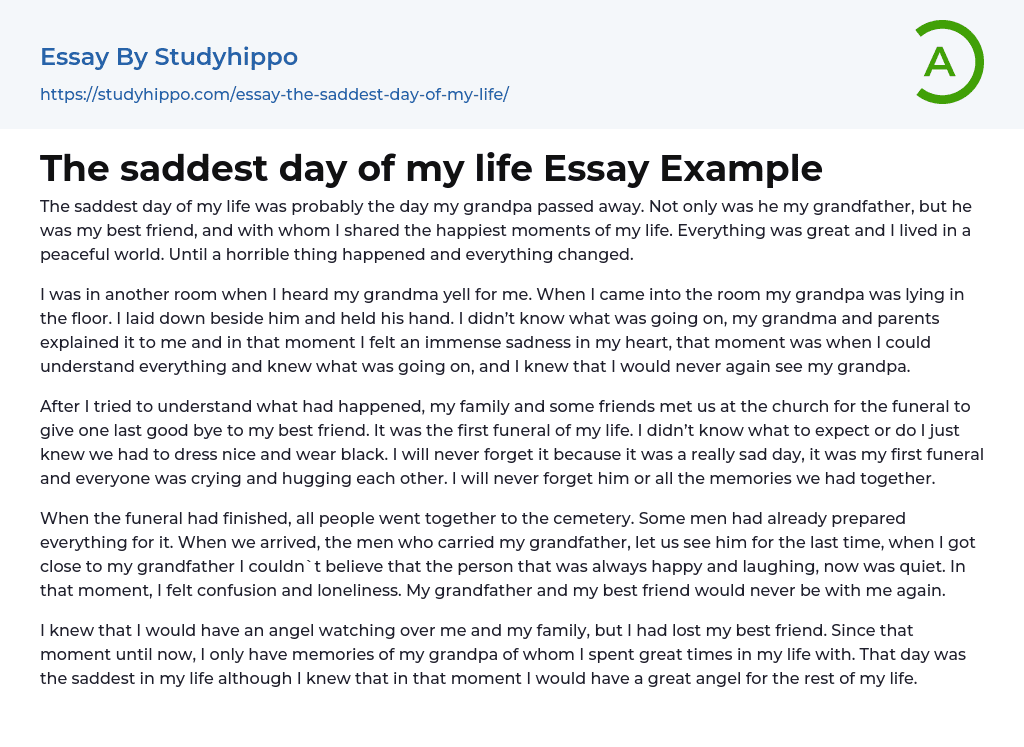Screen dimensions: 1024x747
Task: Click the word "Studyhippo" in the header
Action: pos(226,57)
